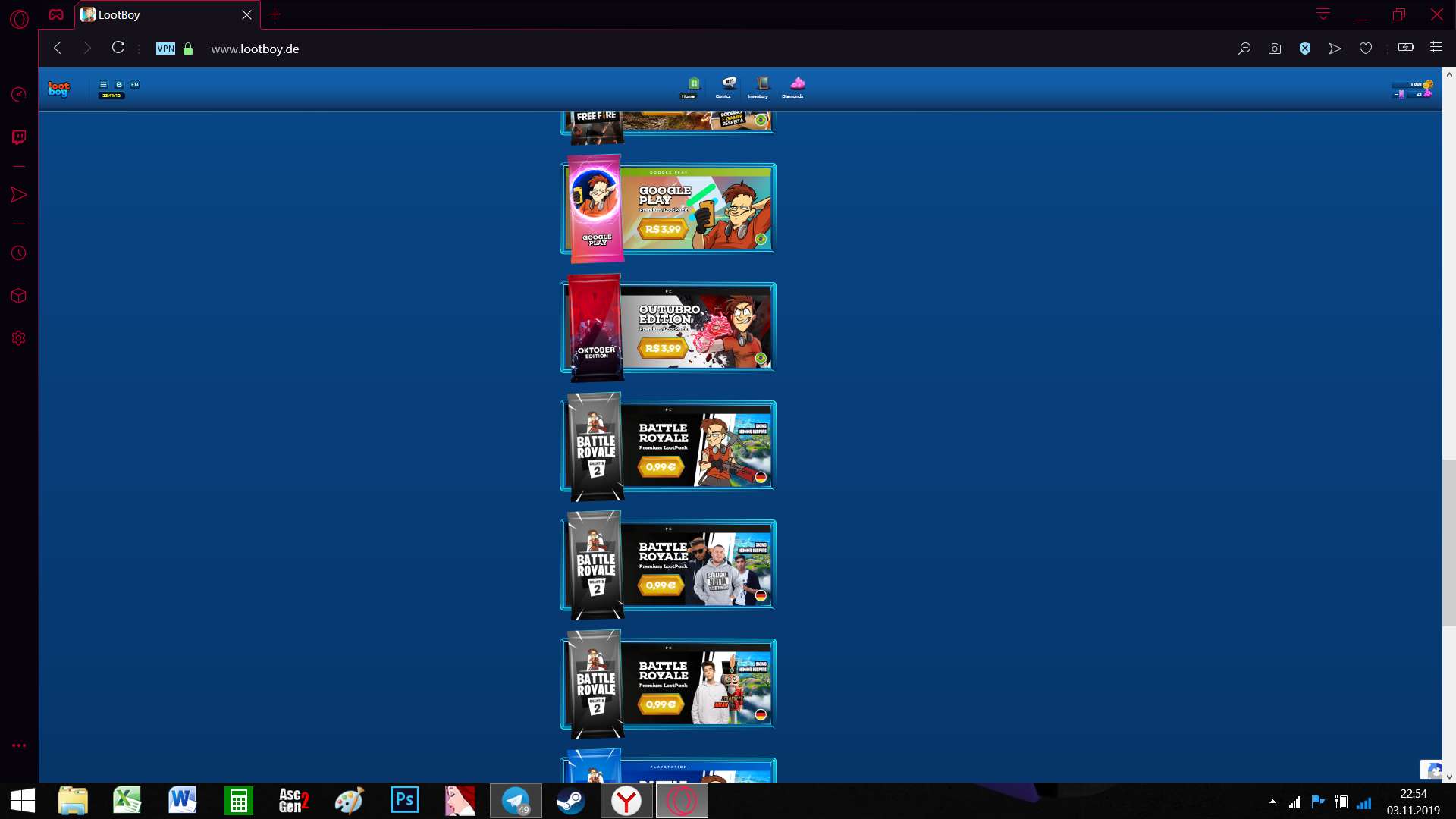Click the LootBoy site logo

click(58, 89)
